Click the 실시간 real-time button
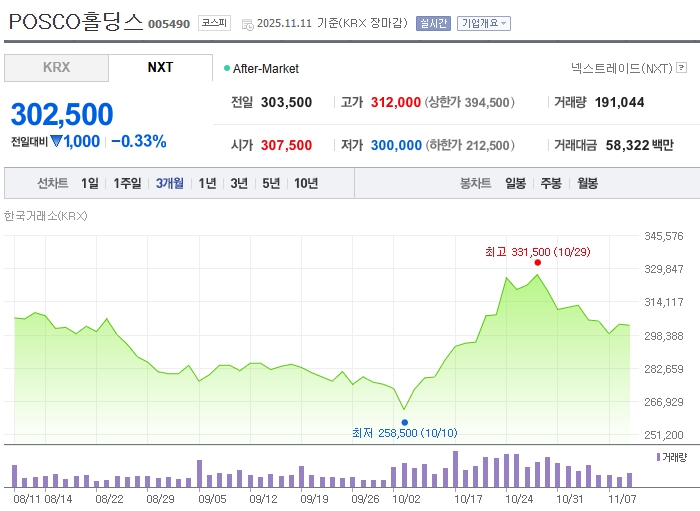This screenshot has width=700, height=511. (433, 22)
